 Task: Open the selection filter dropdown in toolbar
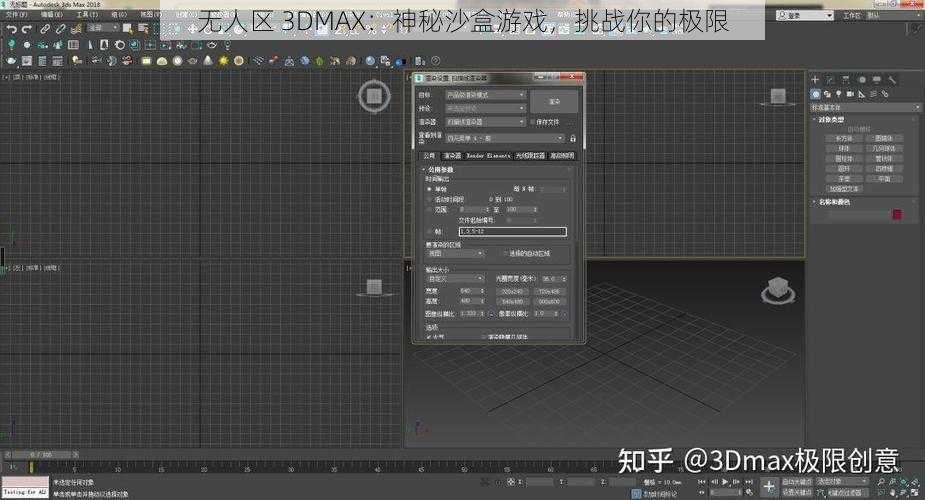(103, 28)
